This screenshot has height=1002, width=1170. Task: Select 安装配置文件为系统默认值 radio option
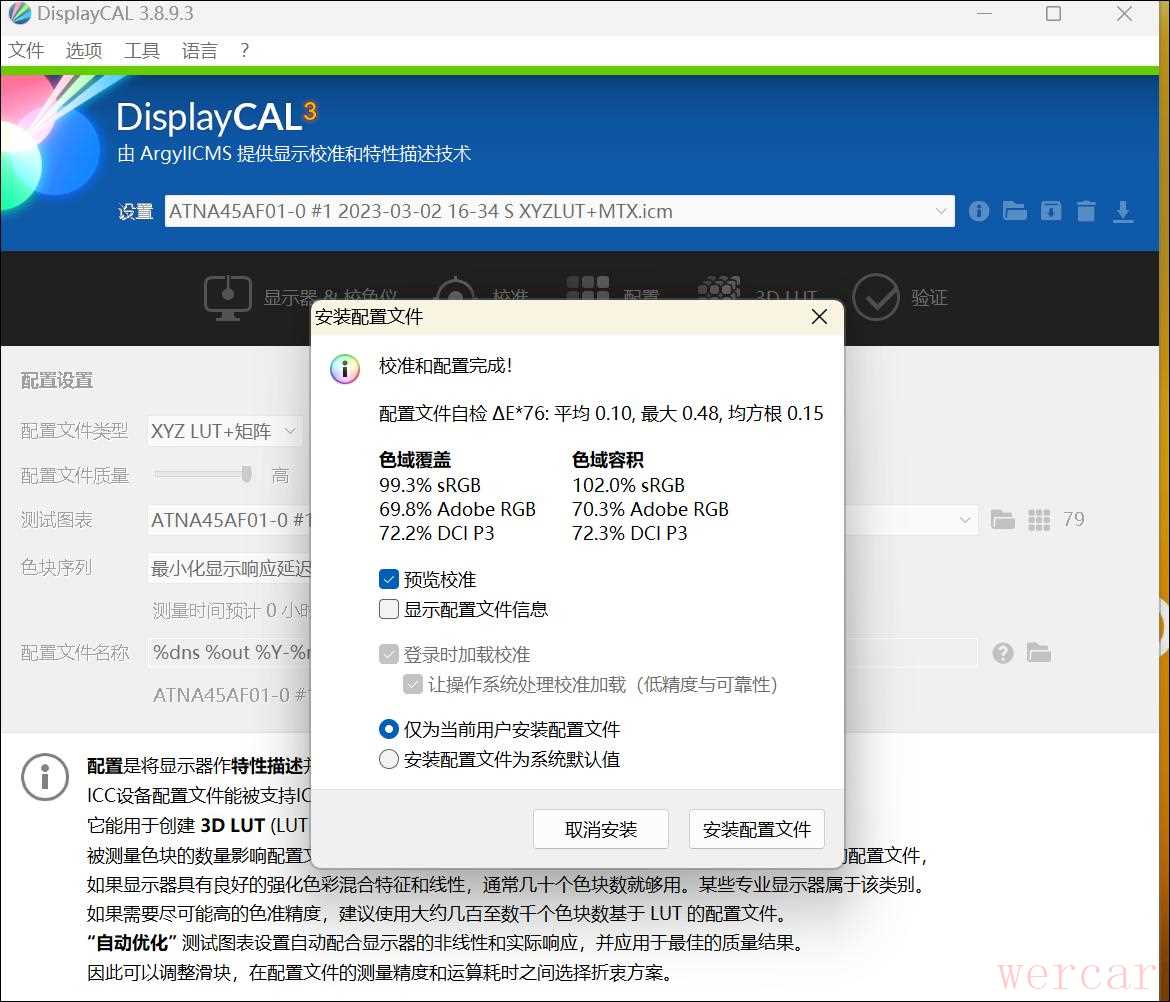pos(389,759)
